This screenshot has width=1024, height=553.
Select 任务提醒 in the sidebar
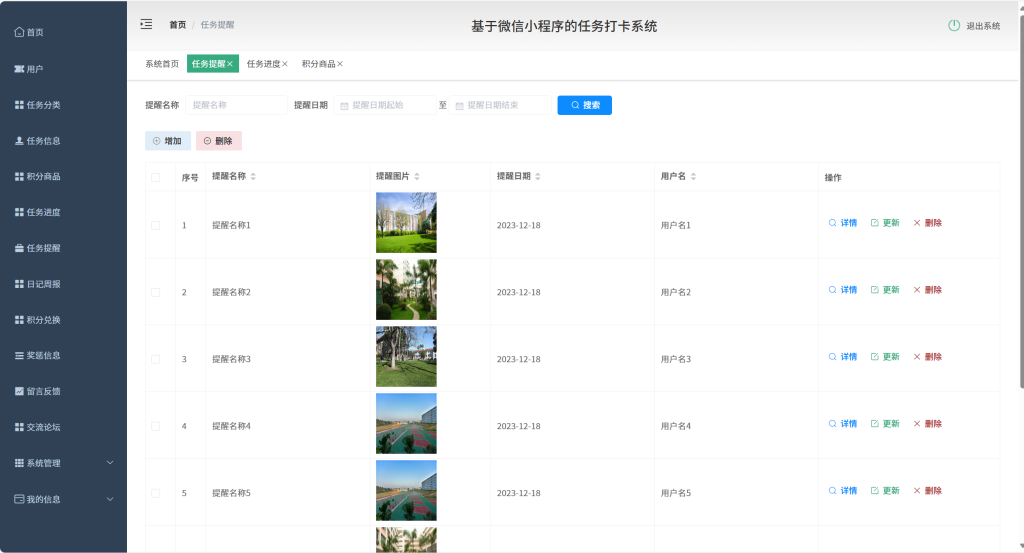(37, 248)
